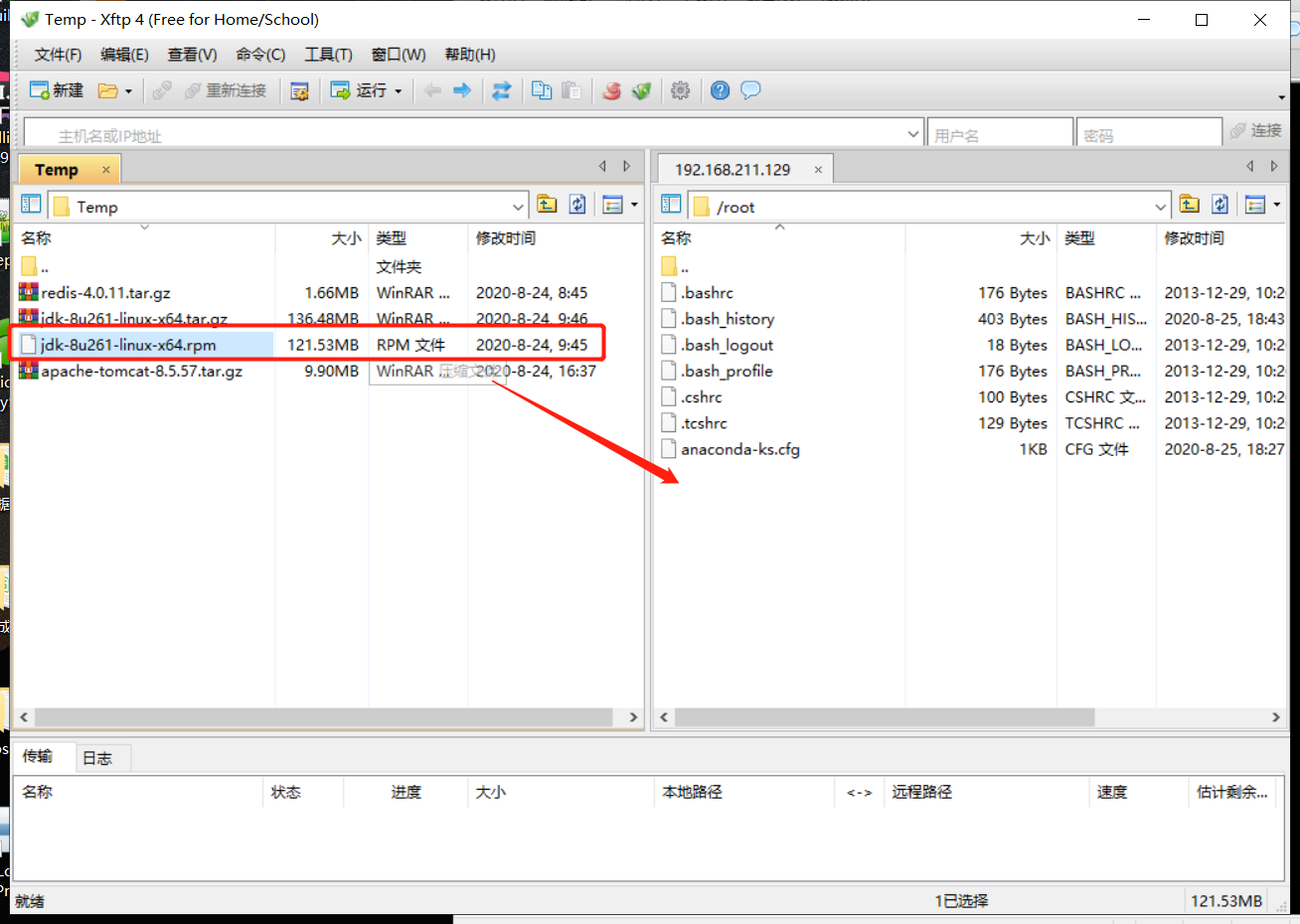Go up one level in the local pane
The image size is (1300, 924).
547,204
